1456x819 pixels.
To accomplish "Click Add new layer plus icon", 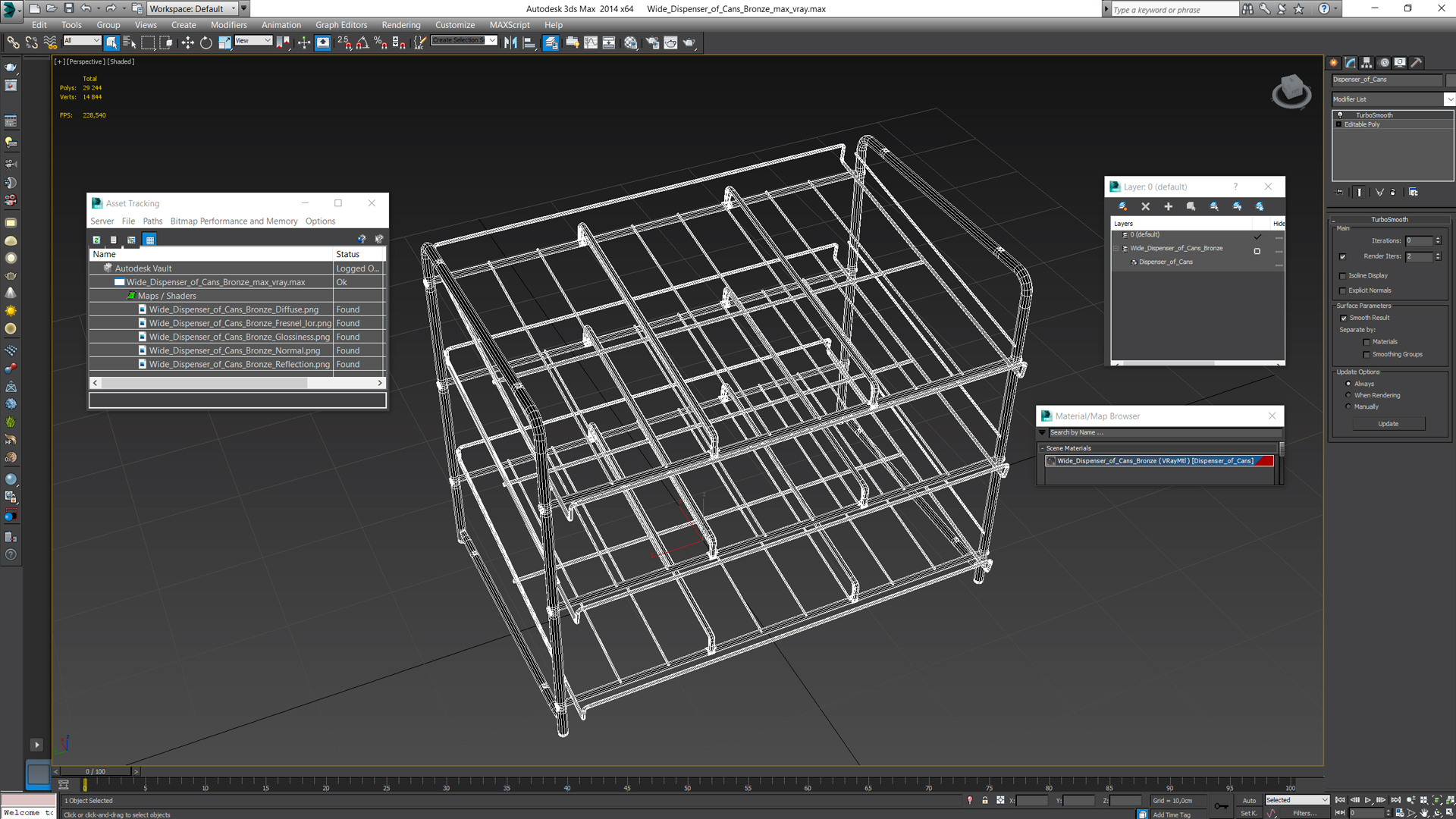I will tap(1168, 206).
